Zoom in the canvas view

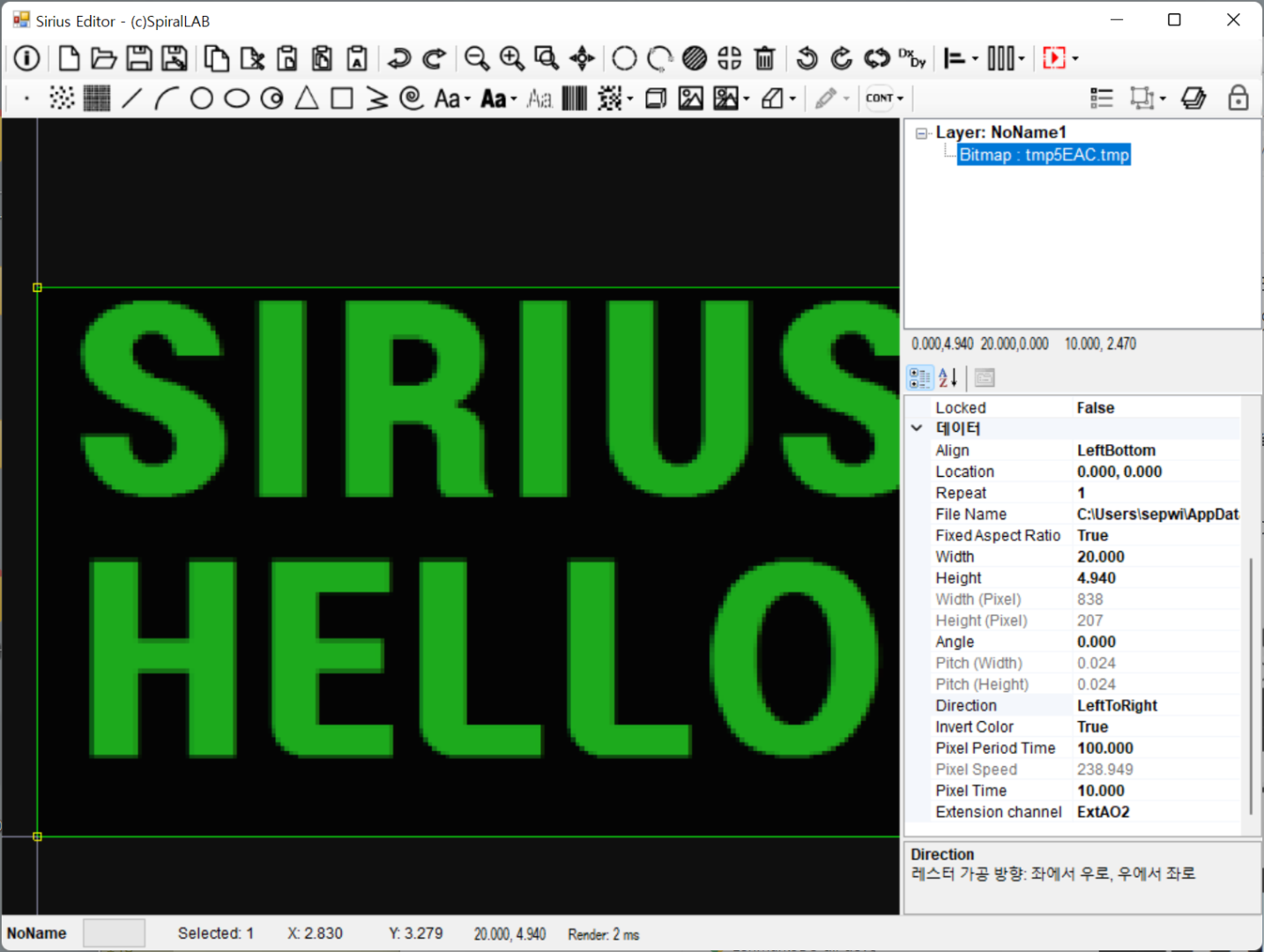[x=512, y=58]
